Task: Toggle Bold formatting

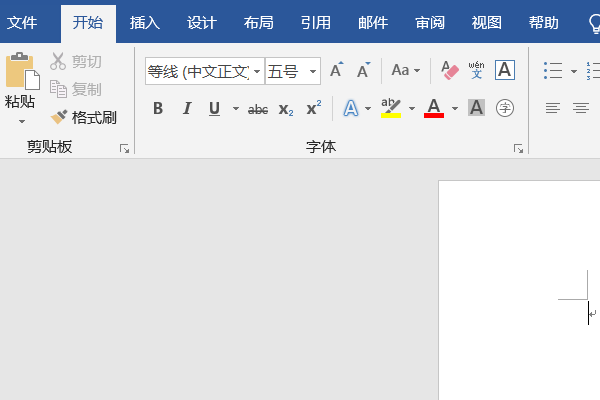Action: 158,109
